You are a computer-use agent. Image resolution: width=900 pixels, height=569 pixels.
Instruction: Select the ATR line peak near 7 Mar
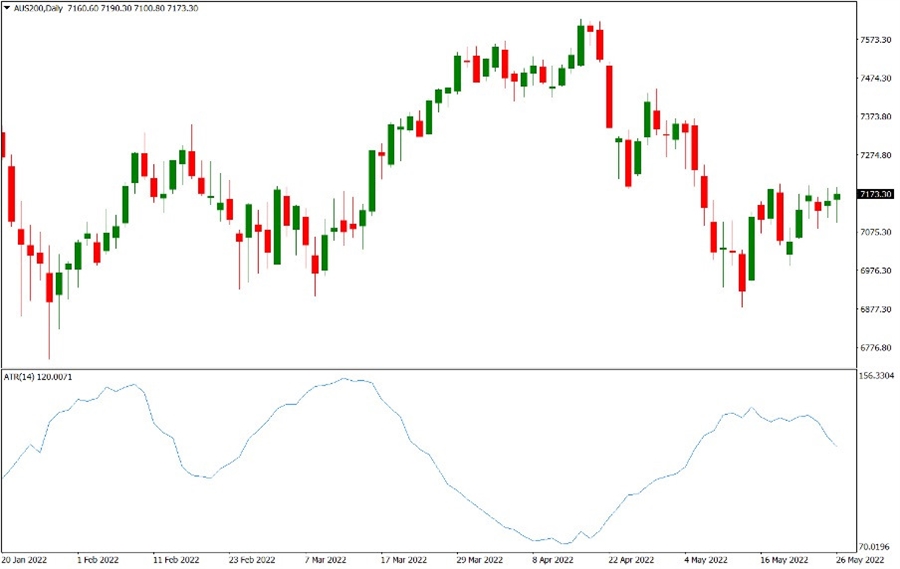tap(345, 379)
